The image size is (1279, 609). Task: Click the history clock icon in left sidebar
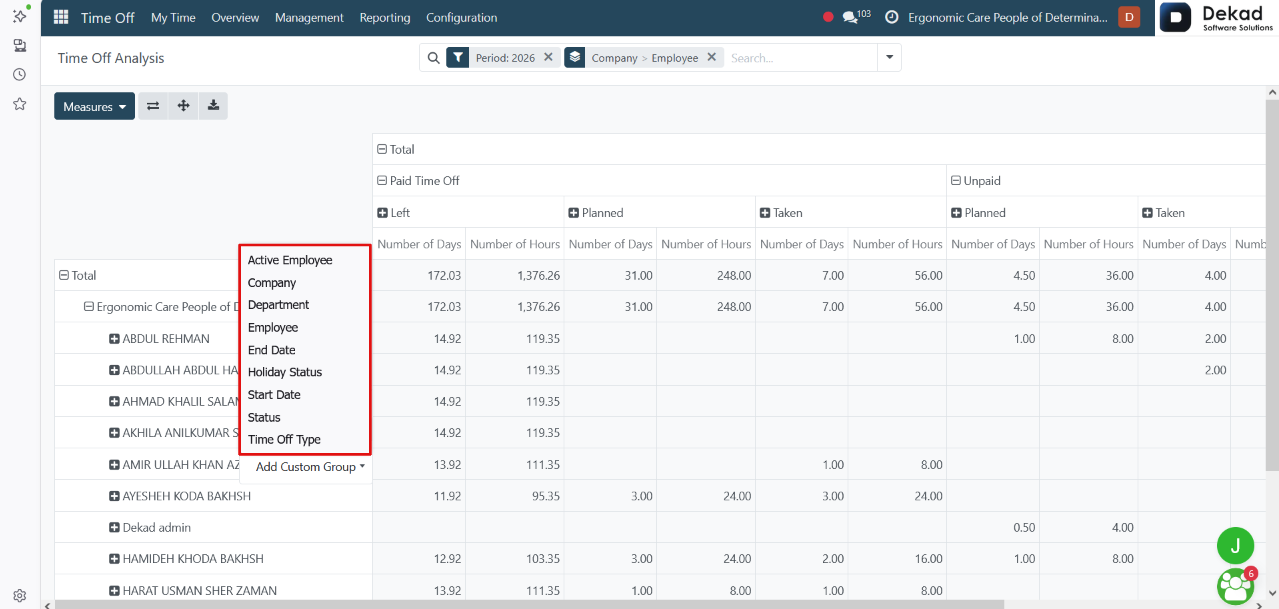(x=19, y=75)
